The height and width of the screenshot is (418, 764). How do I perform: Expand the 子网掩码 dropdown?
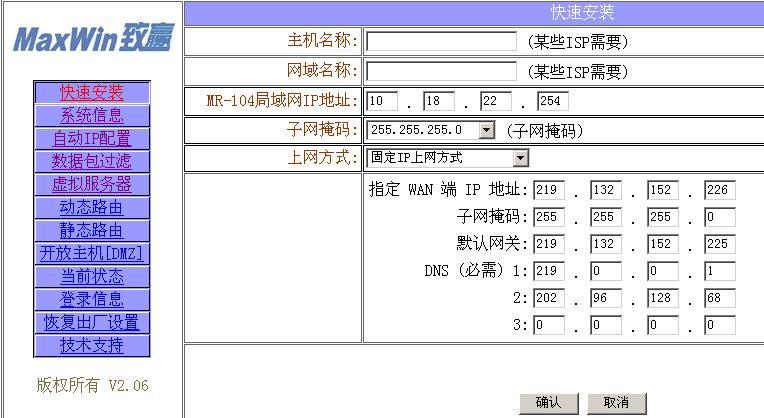(486, 130)
